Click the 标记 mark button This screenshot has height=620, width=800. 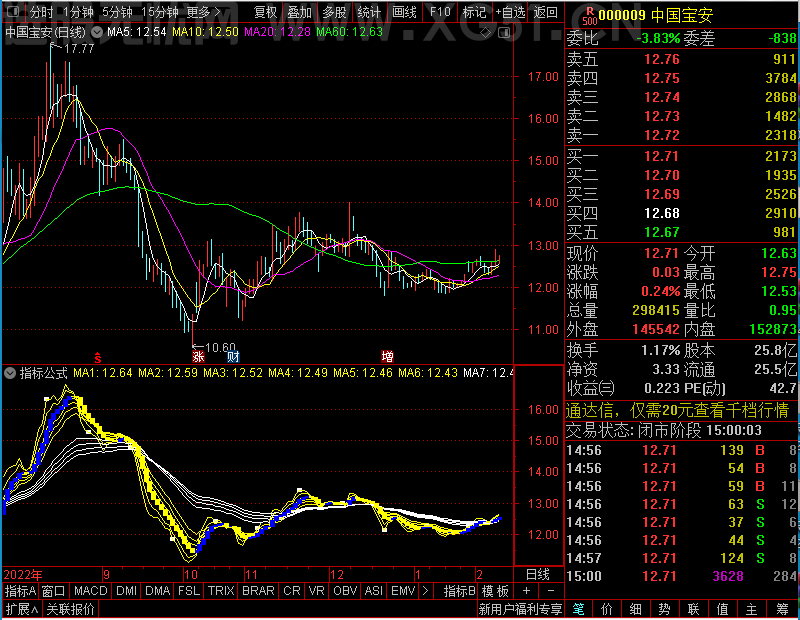(474, 12)
